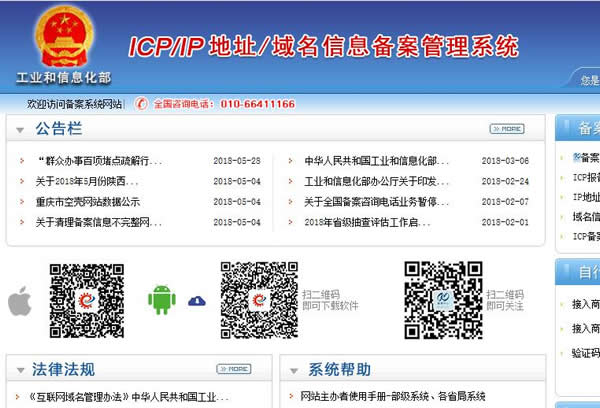The image size is (600, 408).
Task: Click the Android app QR code
Action: (259, 297)
